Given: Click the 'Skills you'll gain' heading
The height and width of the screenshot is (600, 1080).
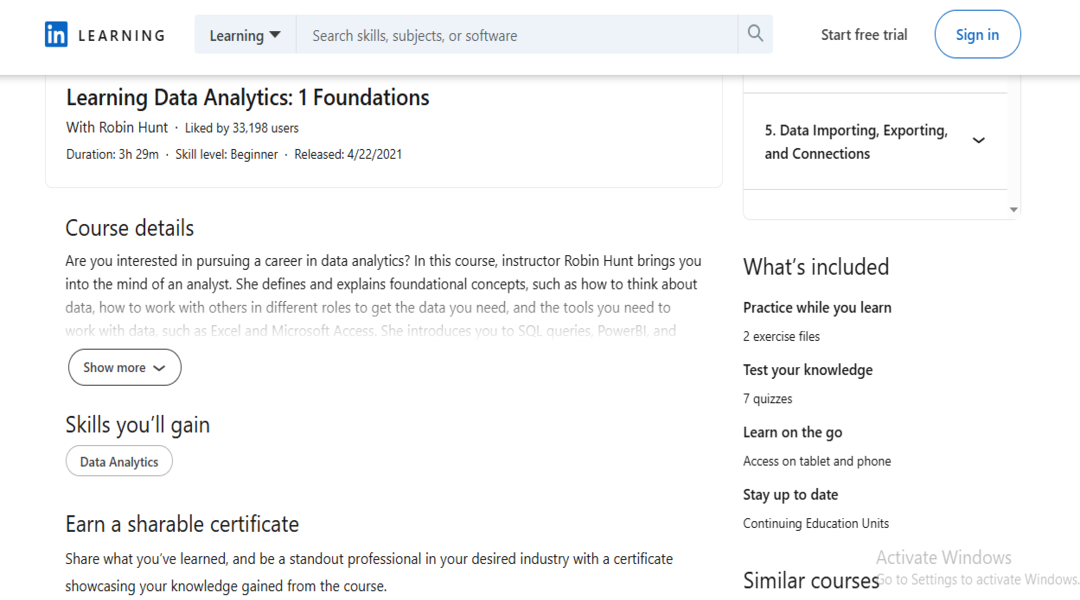Looking at the screenshot, I should coord(138,425).
